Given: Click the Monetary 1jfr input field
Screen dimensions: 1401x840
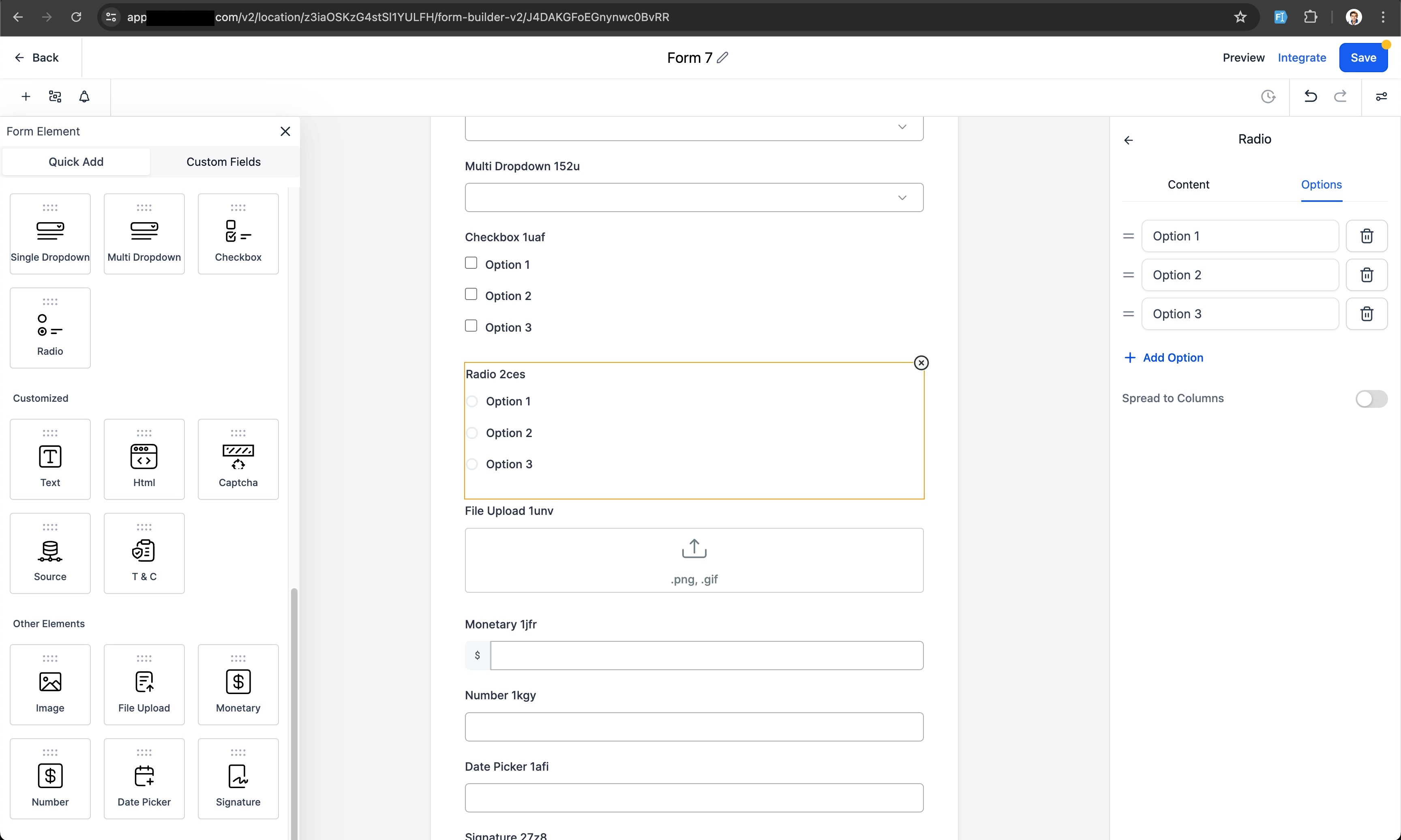Looking at the screenshot, I should (707, 656).
